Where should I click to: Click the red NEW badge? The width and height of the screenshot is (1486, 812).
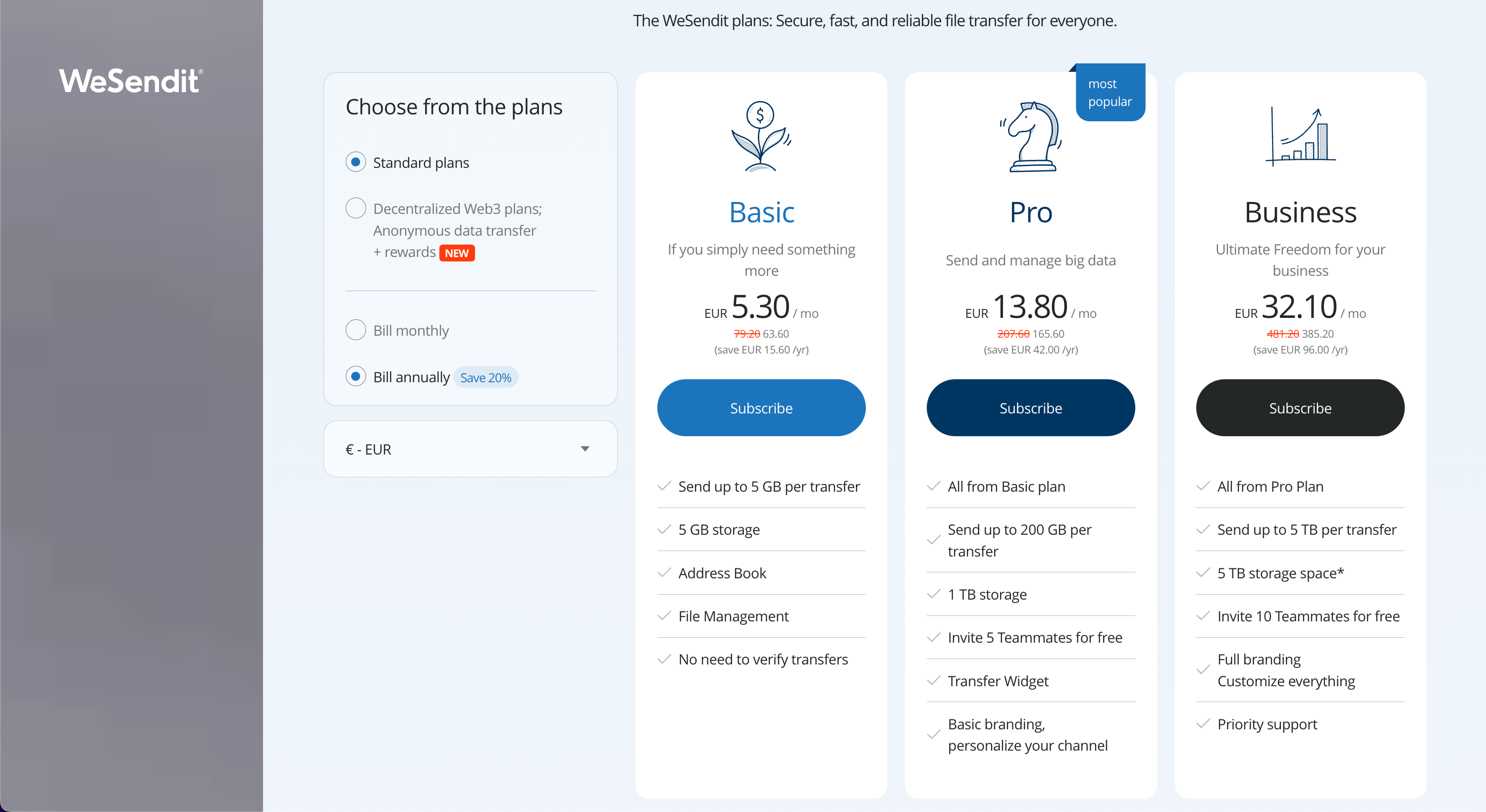coord(457,253)
